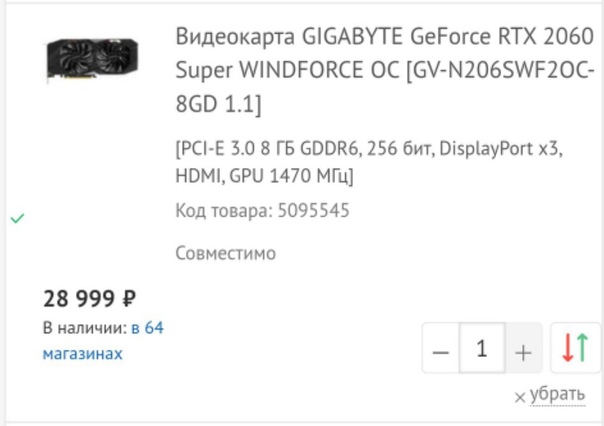The image size is (604, 426).
Task: Click the PCI-E 3.0 specifications description
Action: point(369,163)
